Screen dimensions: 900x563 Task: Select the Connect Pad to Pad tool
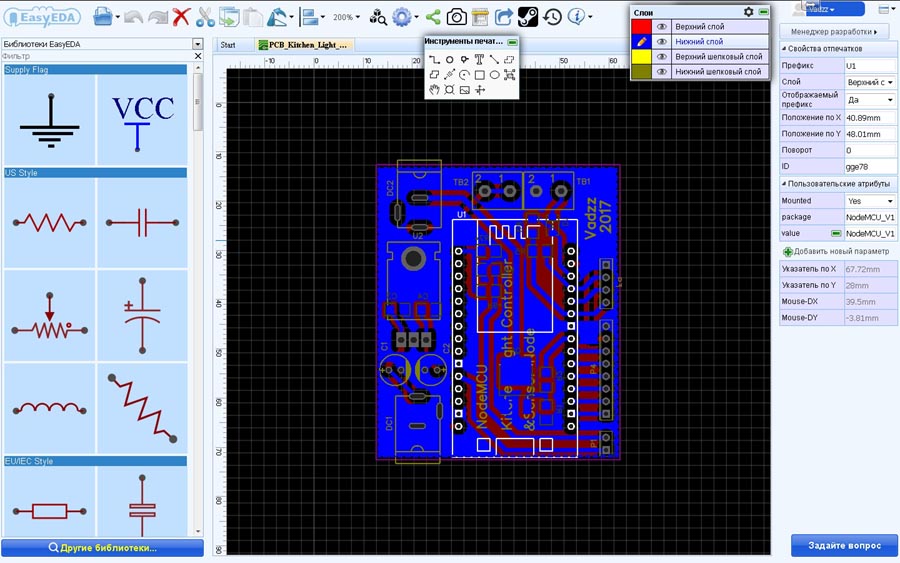[494, 59]
